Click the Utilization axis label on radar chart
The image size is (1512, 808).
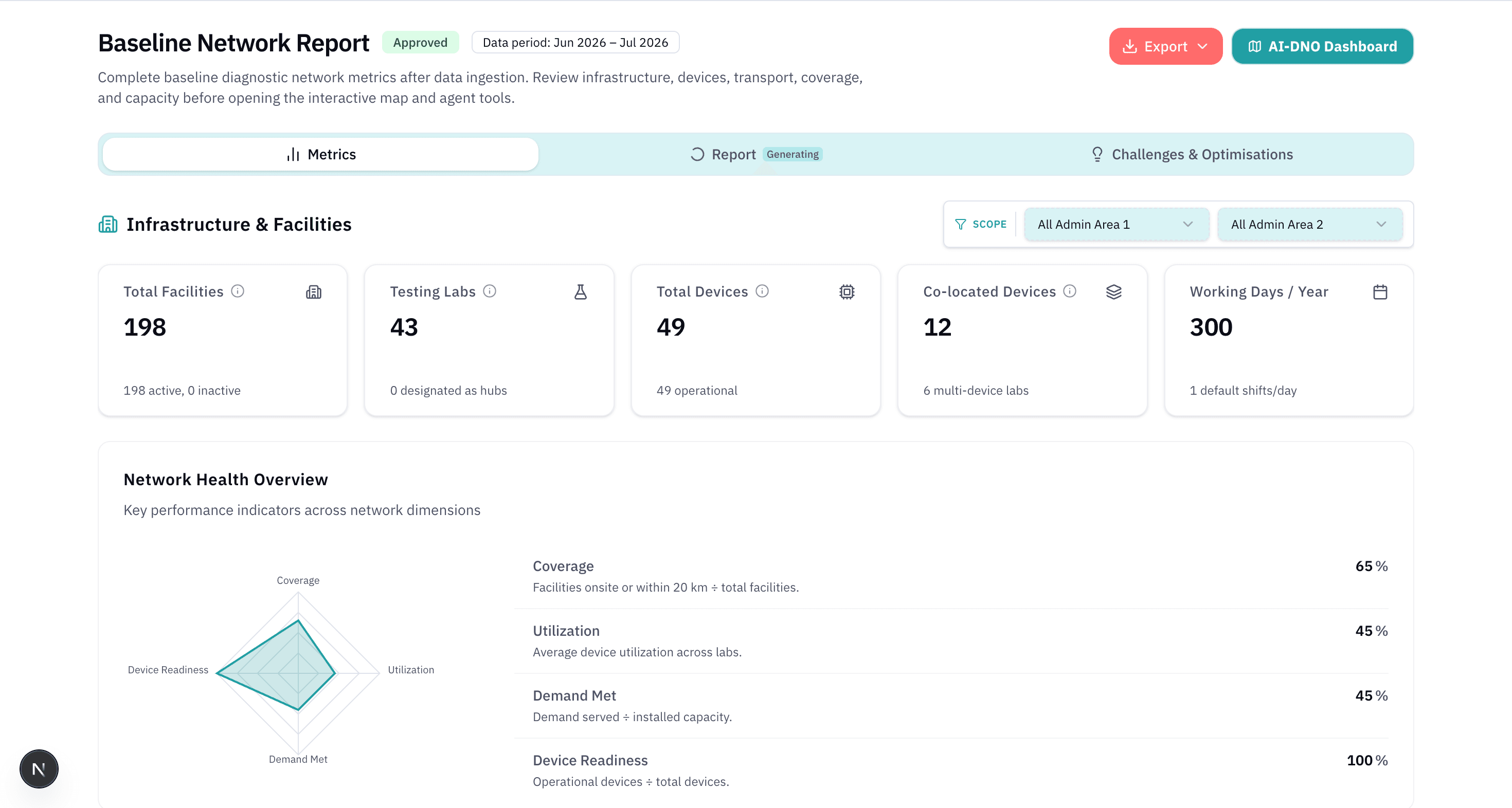411,670
